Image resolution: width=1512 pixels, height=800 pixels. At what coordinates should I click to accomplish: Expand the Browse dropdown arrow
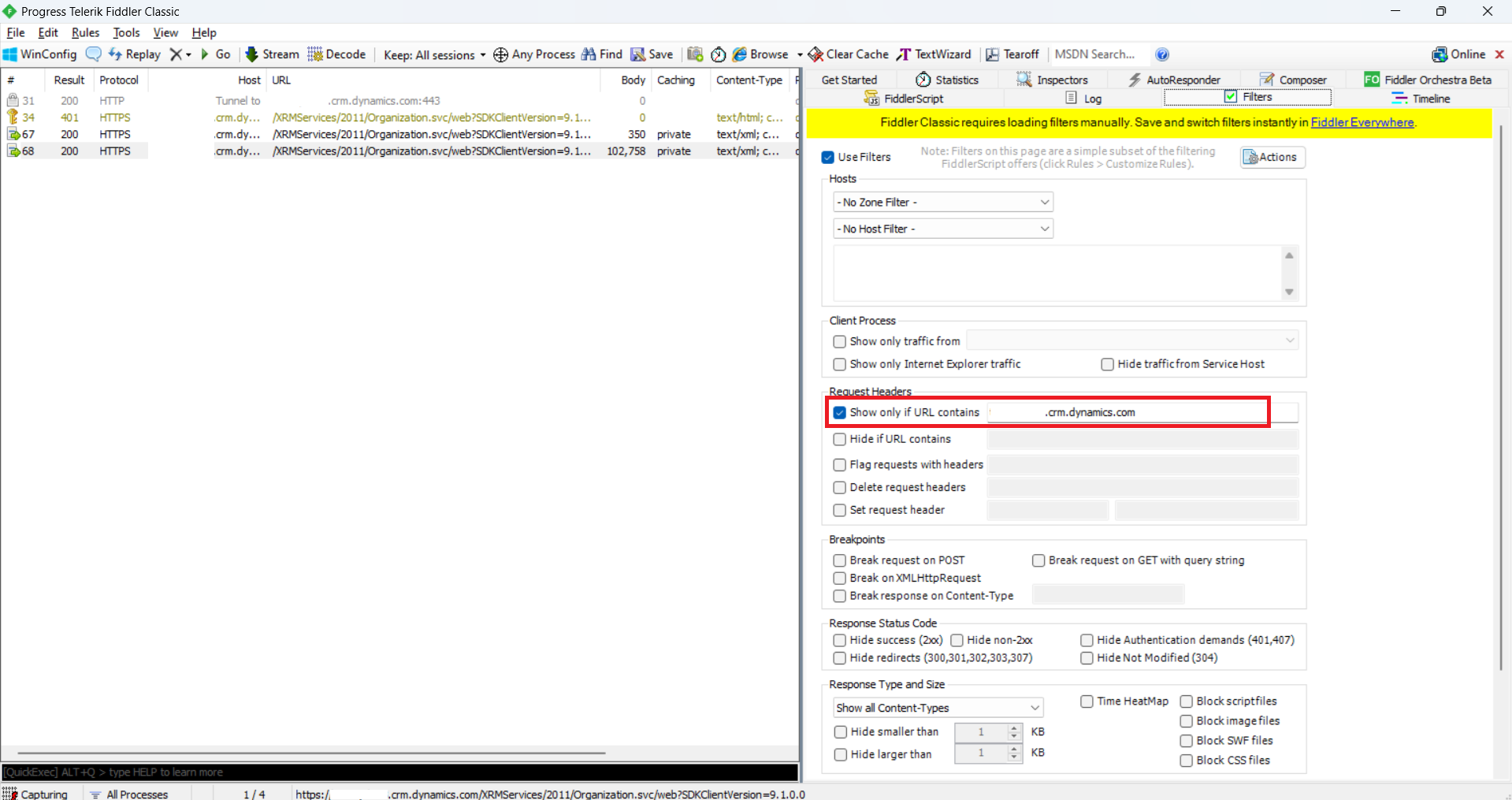click(x=799, y=54)
